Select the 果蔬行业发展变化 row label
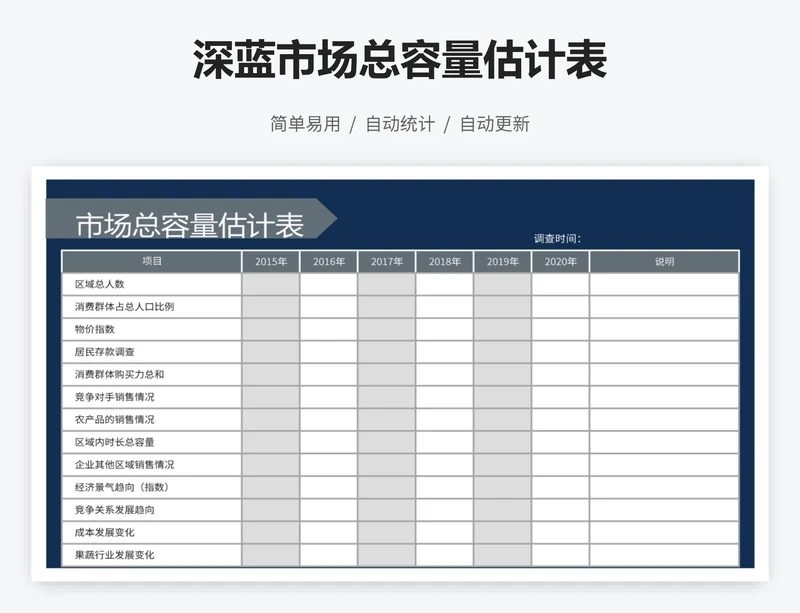This screenshot has width=800, height=613. tap(114, 555)
